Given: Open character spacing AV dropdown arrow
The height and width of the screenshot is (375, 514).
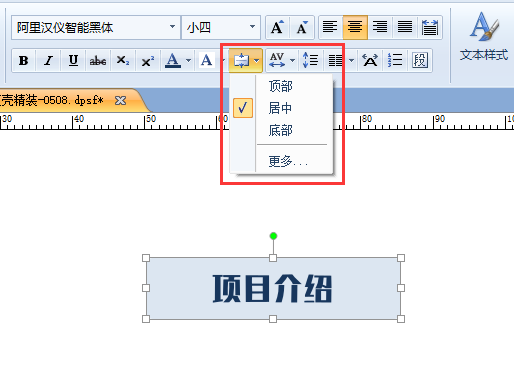Looking at the screenshot, I should (x=292, y=61).
